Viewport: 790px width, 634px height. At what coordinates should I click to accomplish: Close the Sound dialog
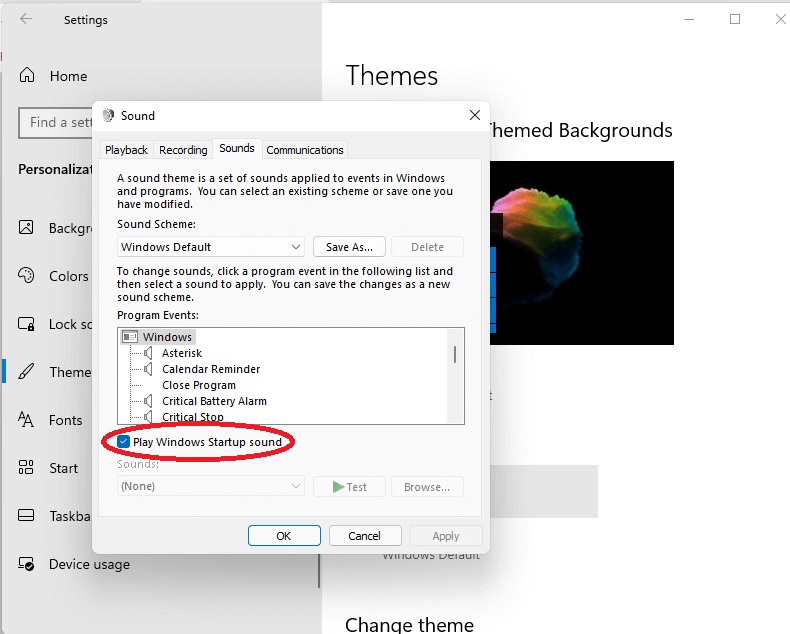pyautogui.click(x=475, y=115)
